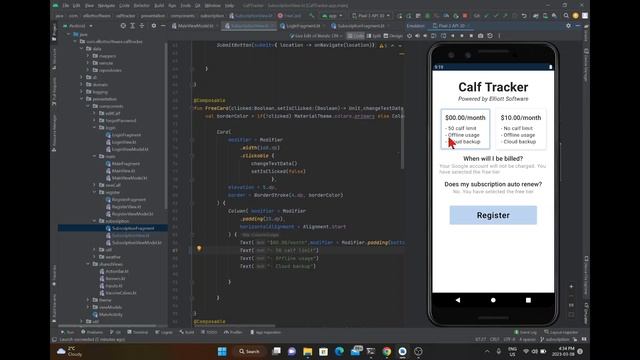Collapse the subscription folder in tree

pos(94,221)
